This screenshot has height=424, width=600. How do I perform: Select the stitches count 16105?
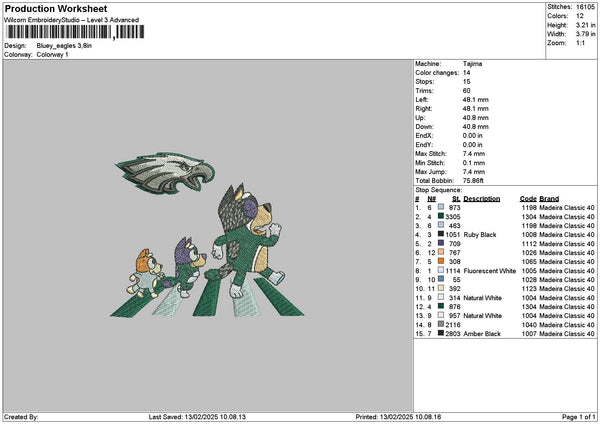(x=585, y=7)
